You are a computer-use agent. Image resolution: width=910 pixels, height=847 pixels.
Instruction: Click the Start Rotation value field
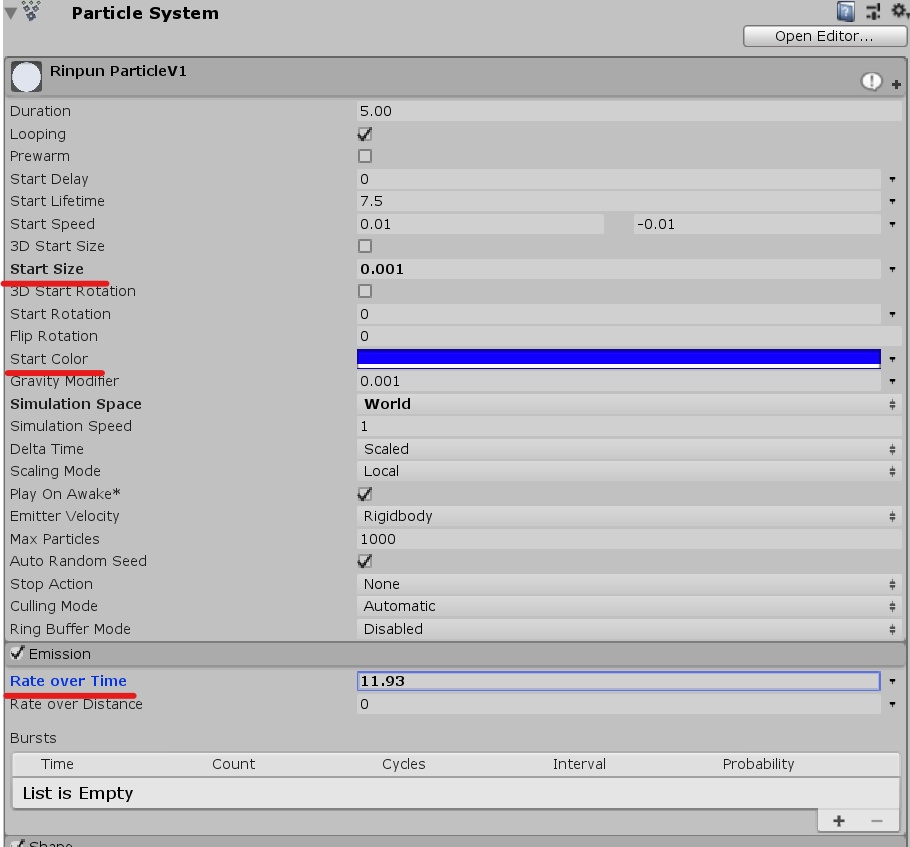coord(619,314)
